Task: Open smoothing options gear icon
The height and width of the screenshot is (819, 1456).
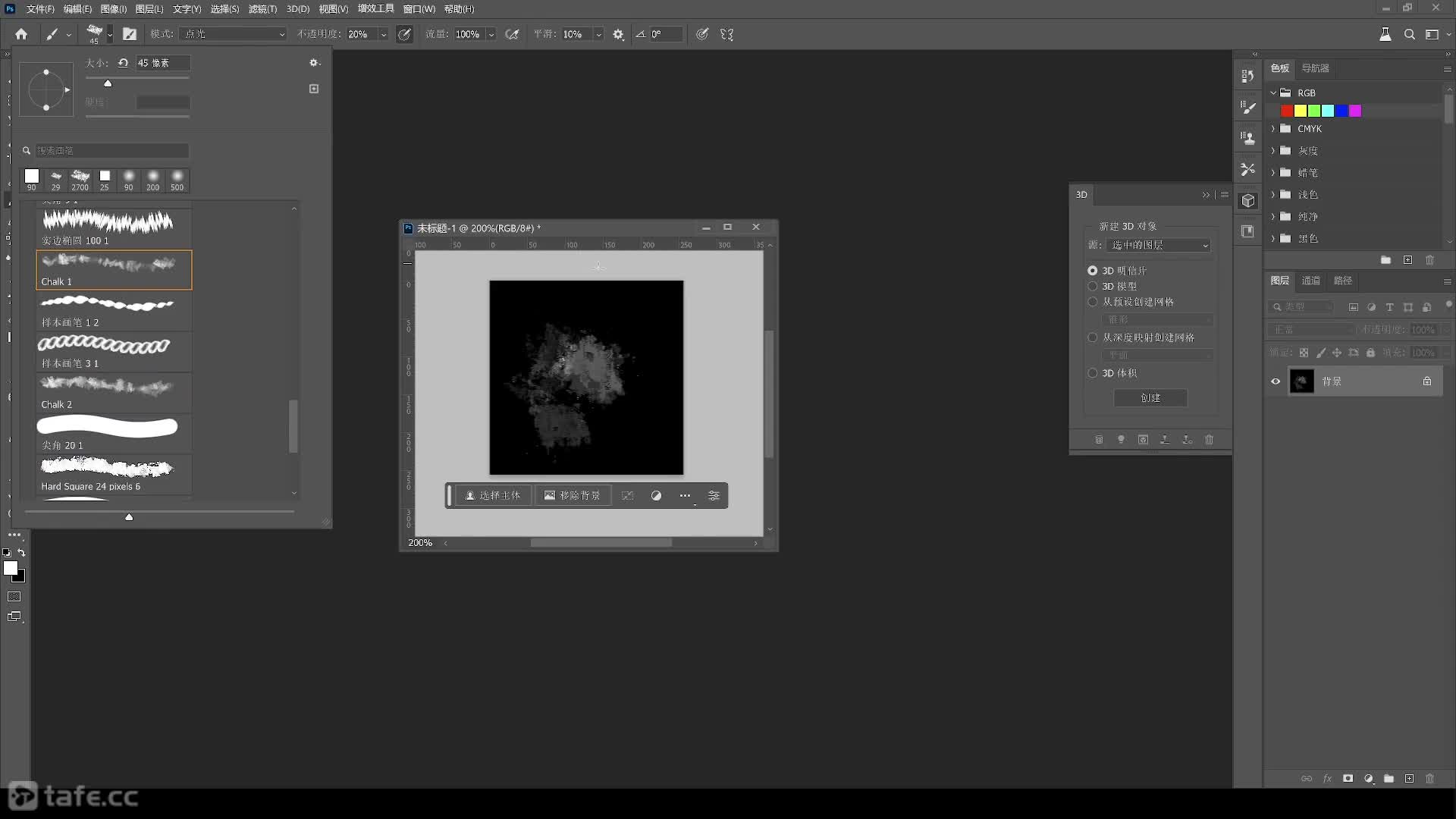Action: [x=618, y=34]
